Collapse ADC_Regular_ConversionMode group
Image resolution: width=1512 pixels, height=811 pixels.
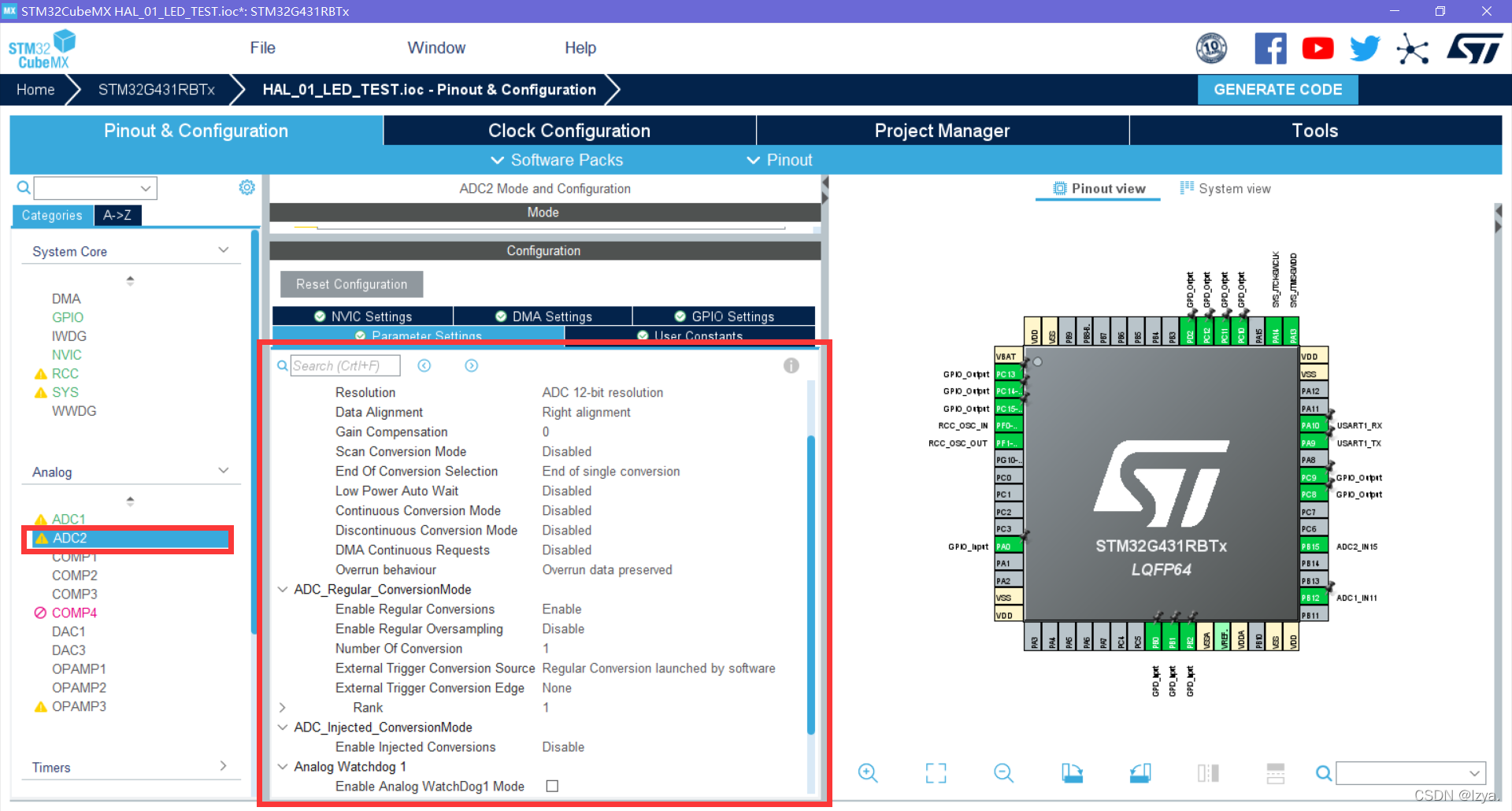pyautogui.click(x=283, y=590)
